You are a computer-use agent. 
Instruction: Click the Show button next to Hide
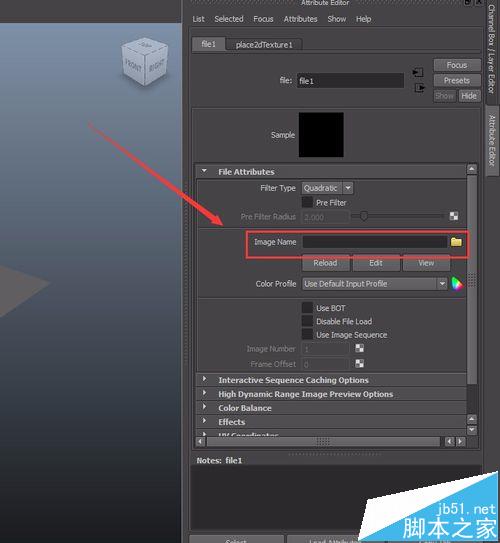point(445,96)
